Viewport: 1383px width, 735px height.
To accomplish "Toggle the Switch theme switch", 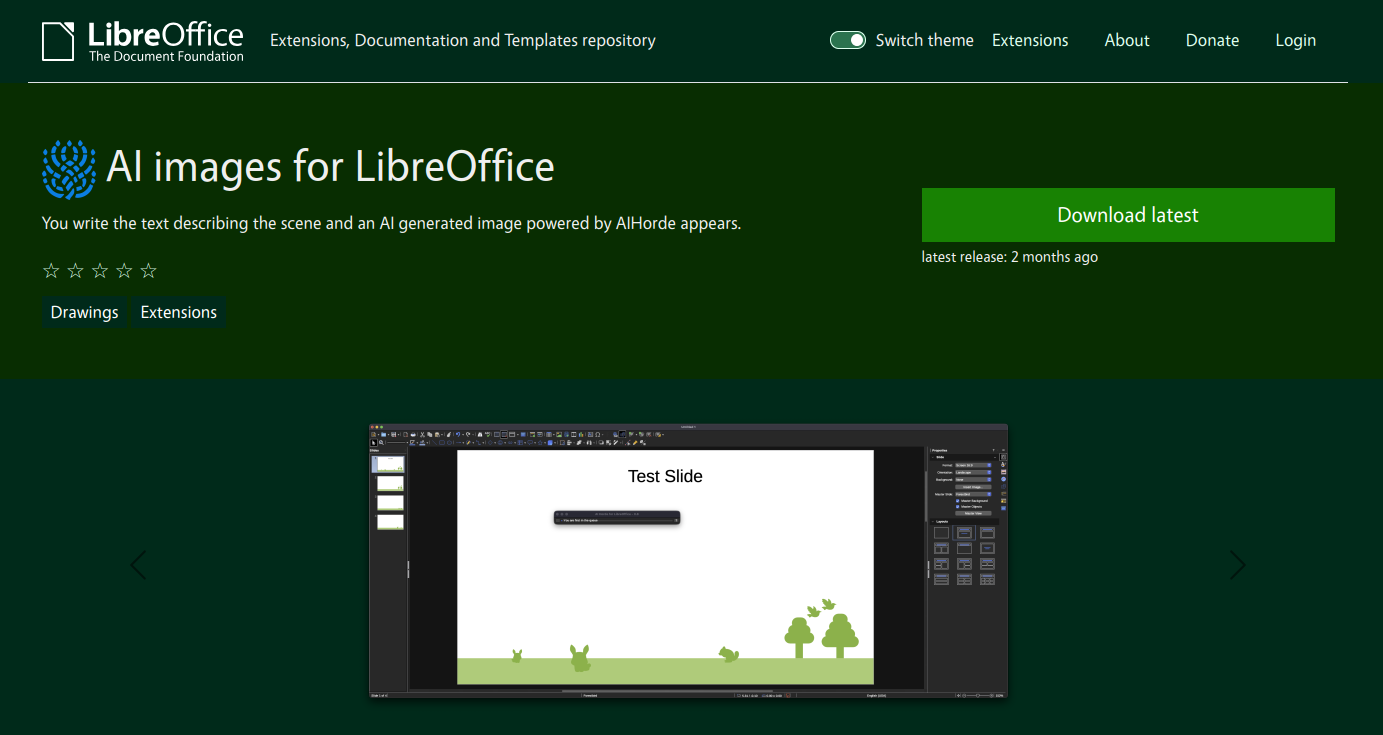I will pyautogui.click(x=847, y=40).
